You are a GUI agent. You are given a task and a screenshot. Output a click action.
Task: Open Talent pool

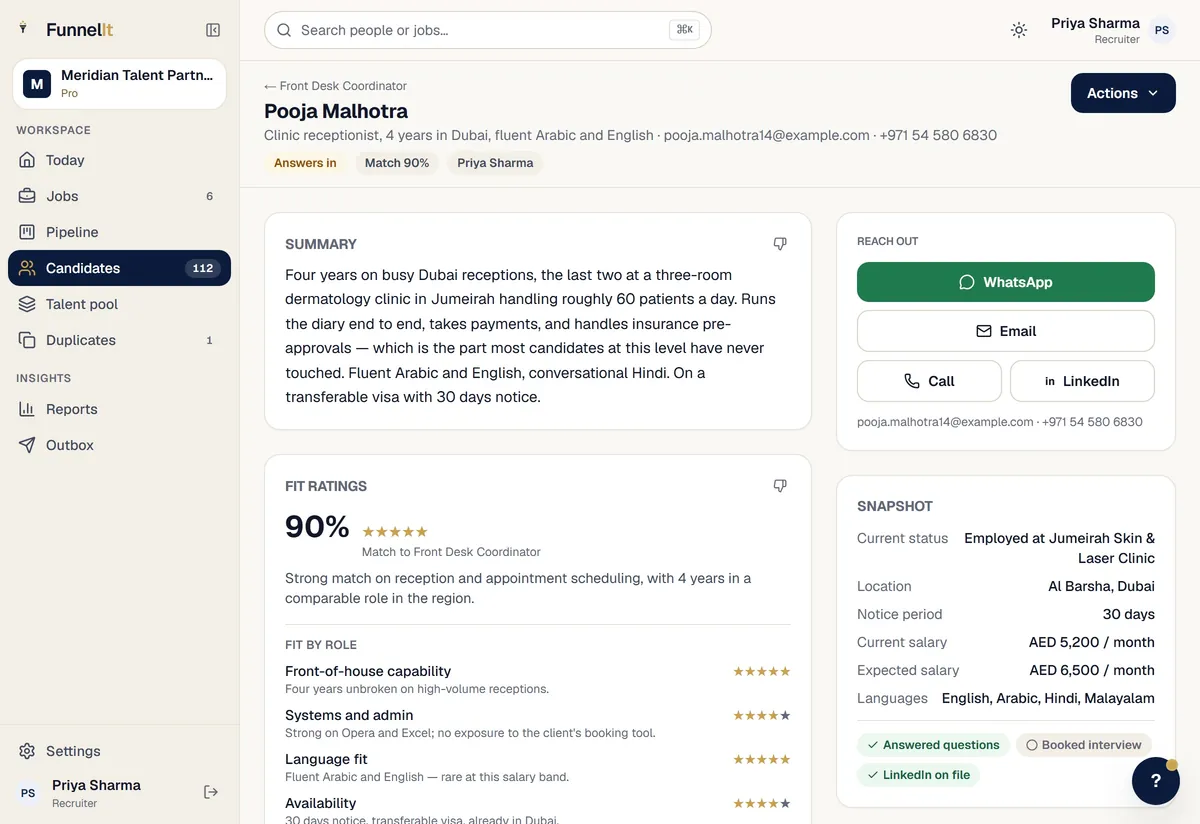pyautogui.click(x=119, y=304)
